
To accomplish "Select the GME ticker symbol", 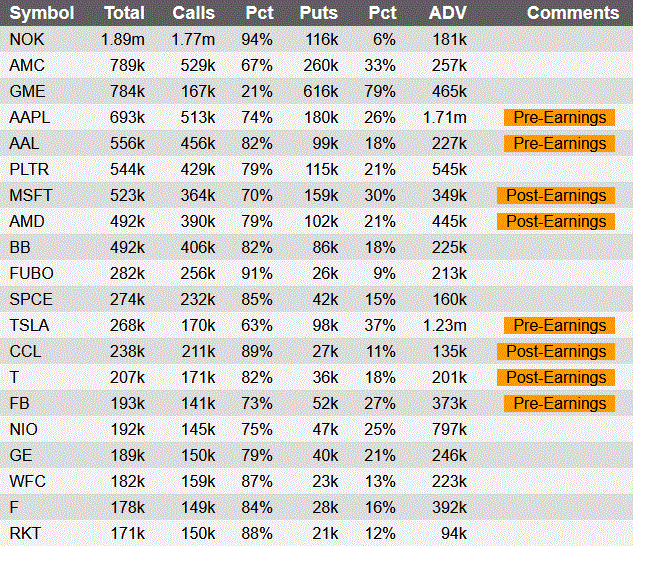I will (x=27, y=91).
